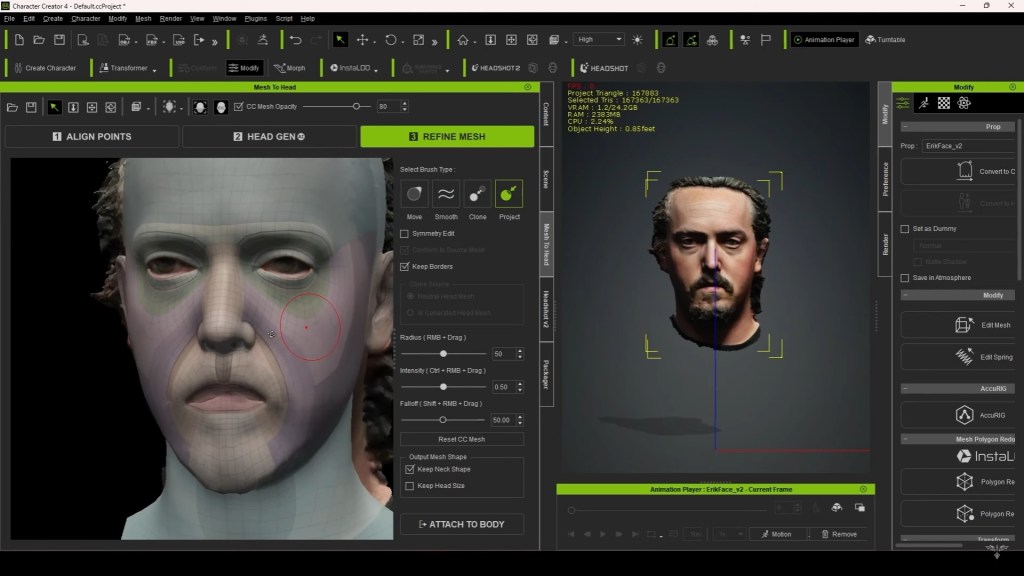Open file in Mesh To Head toolbar
Image resolution: width=1024 pixels, height=576 pixels.
[12, 107]
